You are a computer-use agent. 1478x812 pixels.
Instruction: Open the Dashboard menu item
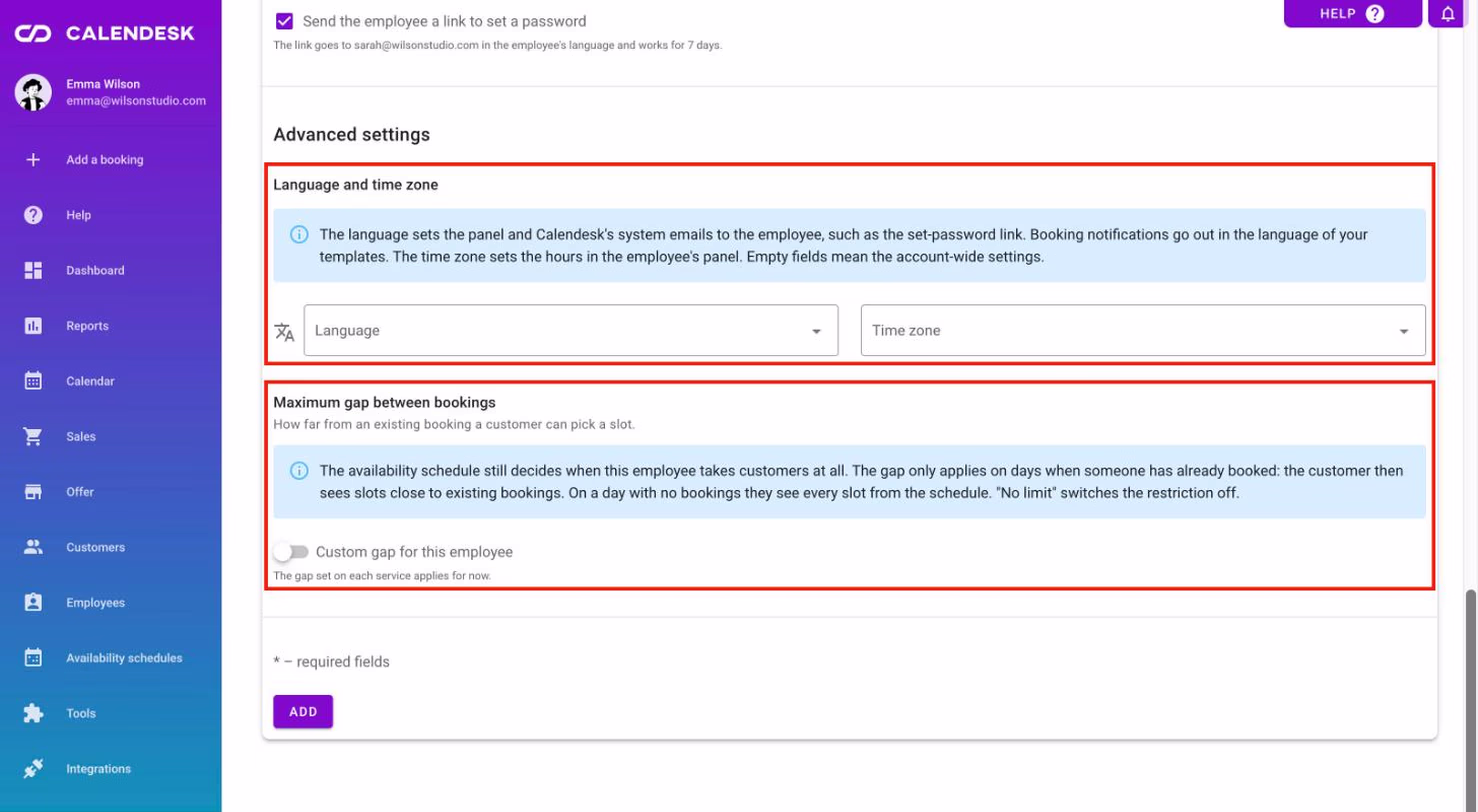pos(95,270)
